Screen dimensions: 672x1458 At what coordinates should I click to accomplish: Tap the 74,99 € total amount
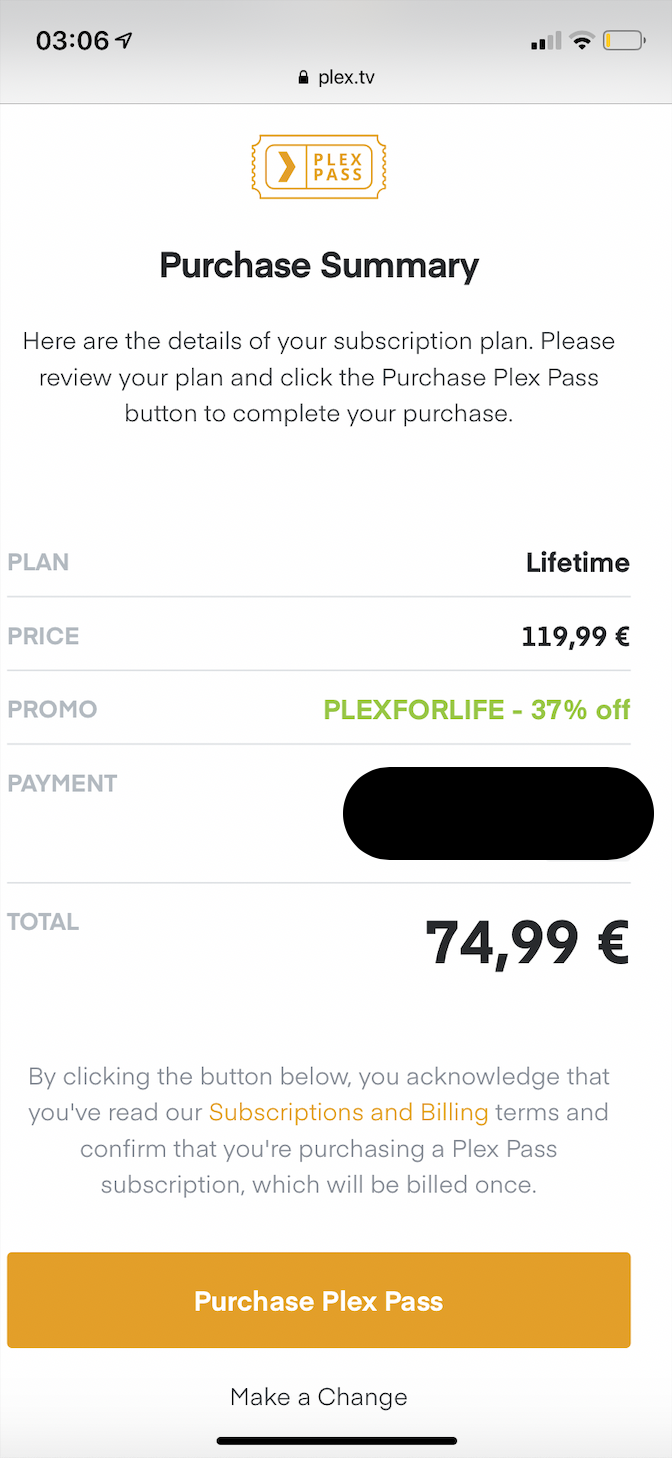point(527,943)
